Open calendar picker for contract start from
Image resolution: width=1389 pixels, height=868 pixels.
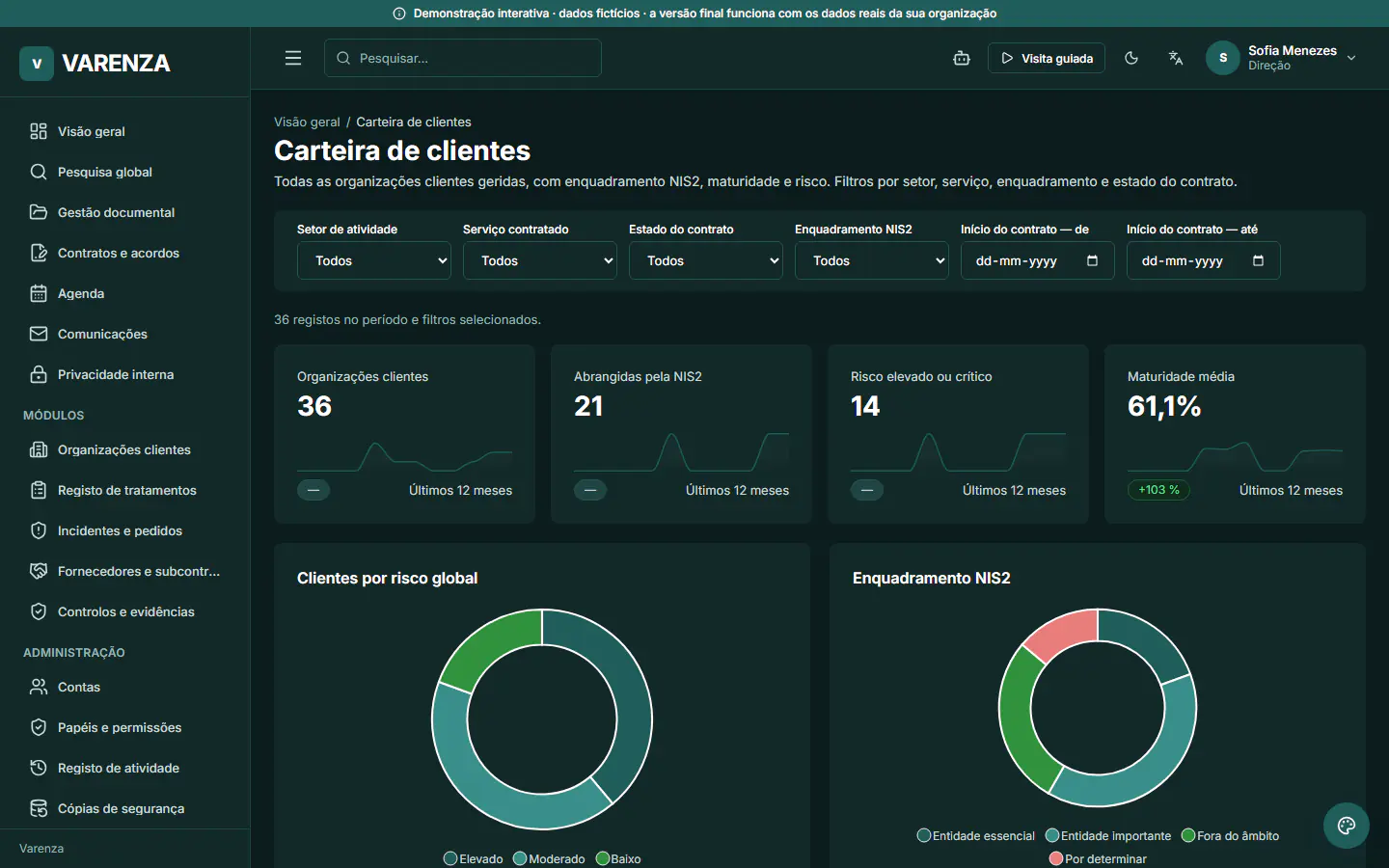tap(1092, 260)
